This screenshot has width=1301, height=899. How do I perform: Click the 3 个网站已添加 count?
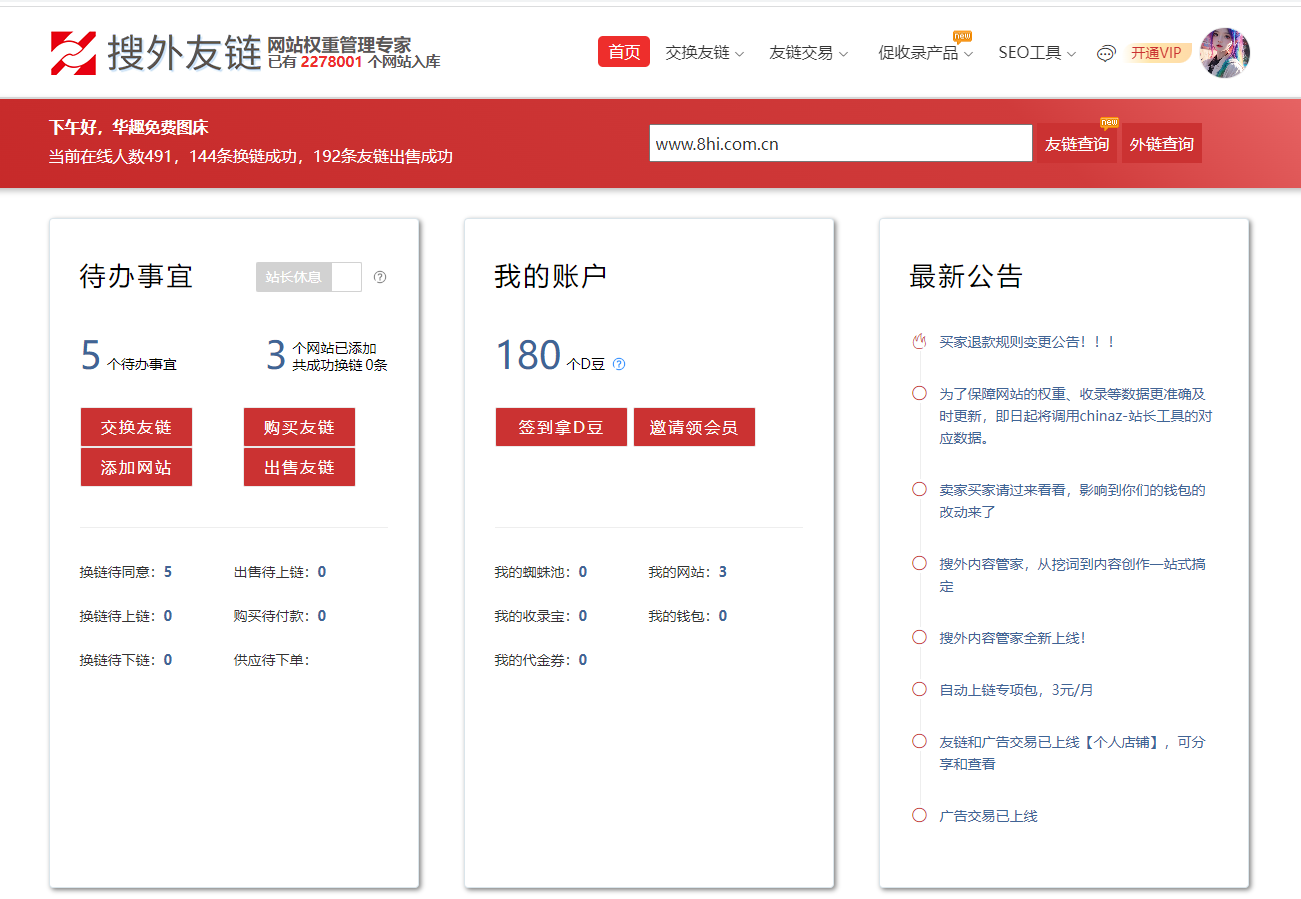click(x=276, y=355)
